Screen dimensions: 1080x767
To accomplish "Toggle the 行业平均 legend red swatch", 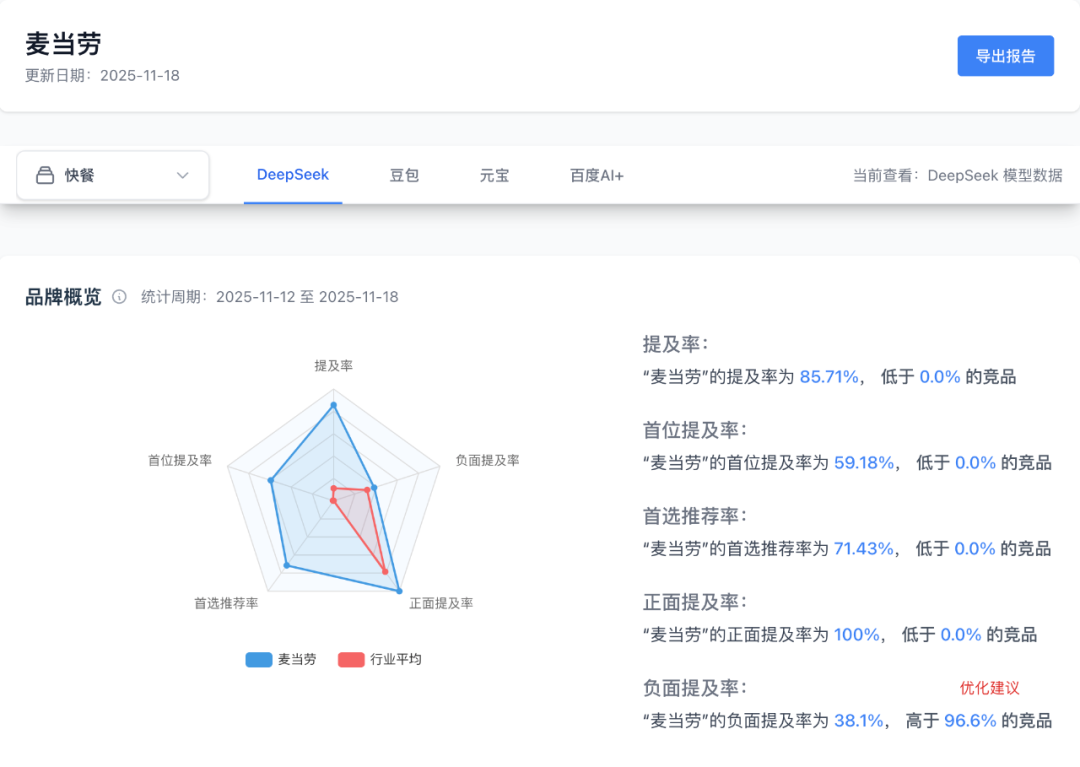I will (351, 660).
